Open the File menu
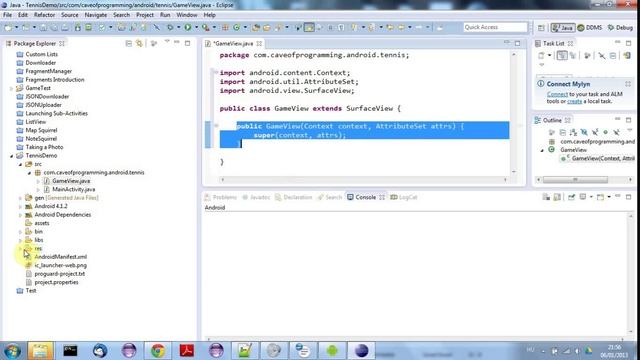Screen dimensions: 640x360 point(7,15)
